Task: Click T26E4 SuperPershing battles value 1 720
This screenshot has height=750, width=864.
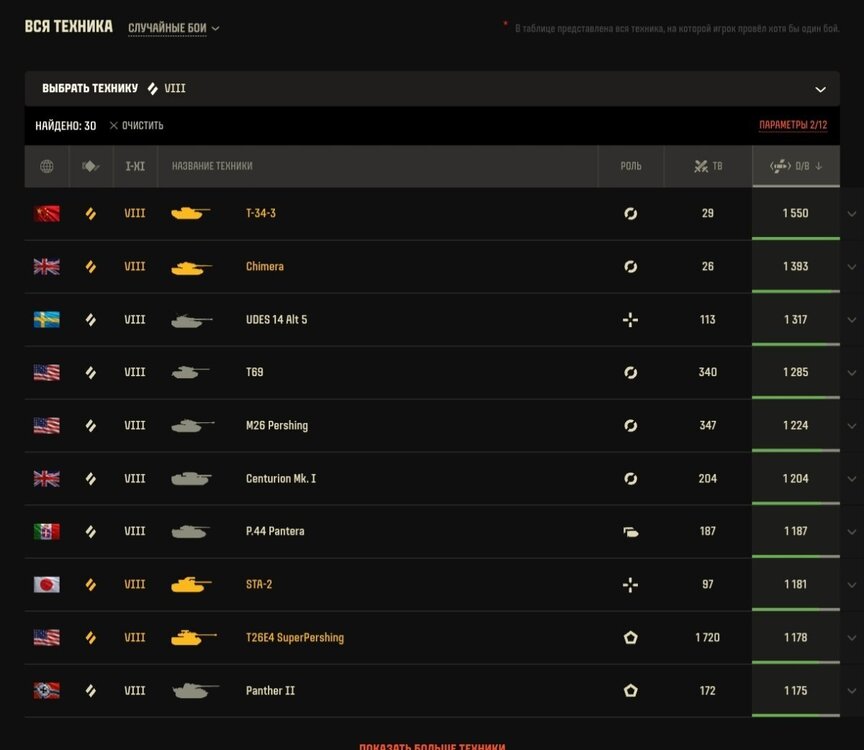Action: coord(708,638)
